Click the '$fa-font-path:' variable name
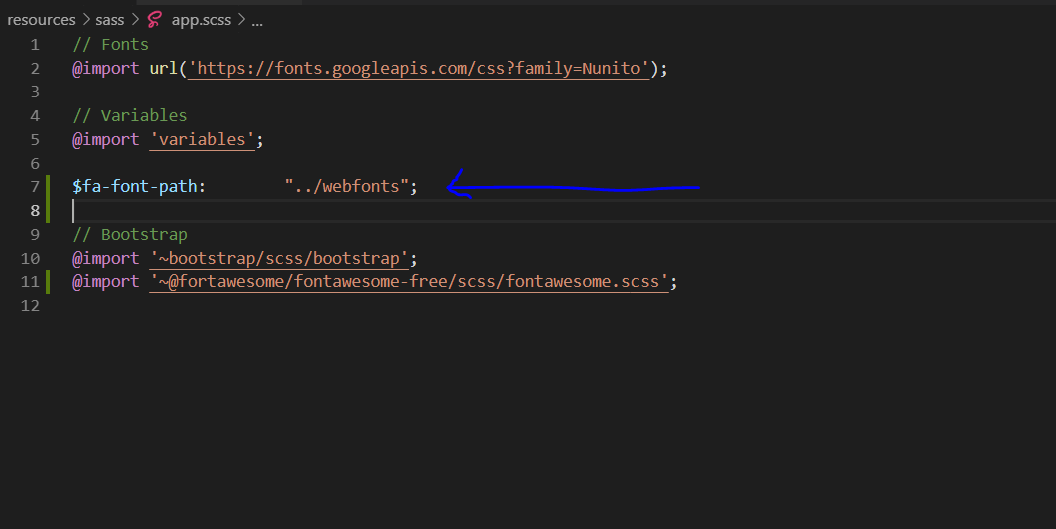Image resolution: width=1056 pixels, height=529 pixels. 139,187
